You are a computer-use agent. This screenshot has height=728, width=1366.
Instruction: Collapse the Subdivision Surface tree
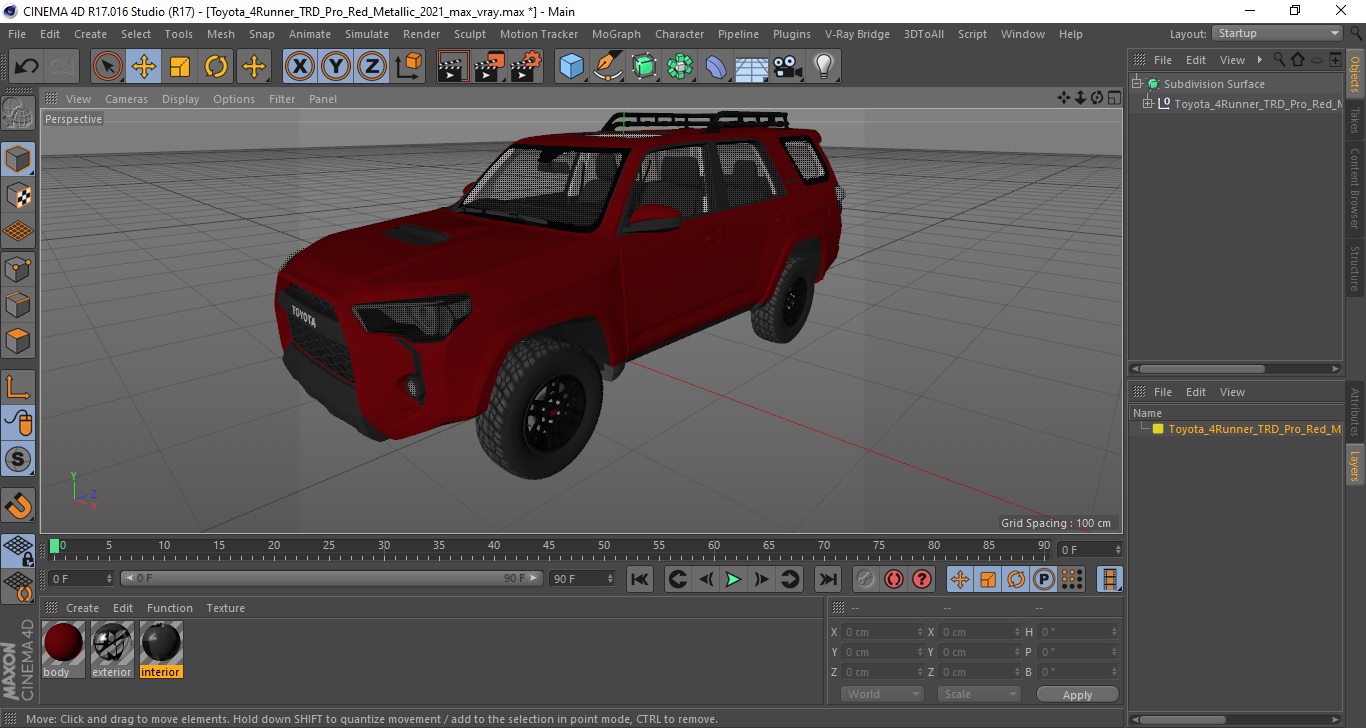pos(1137,84)
